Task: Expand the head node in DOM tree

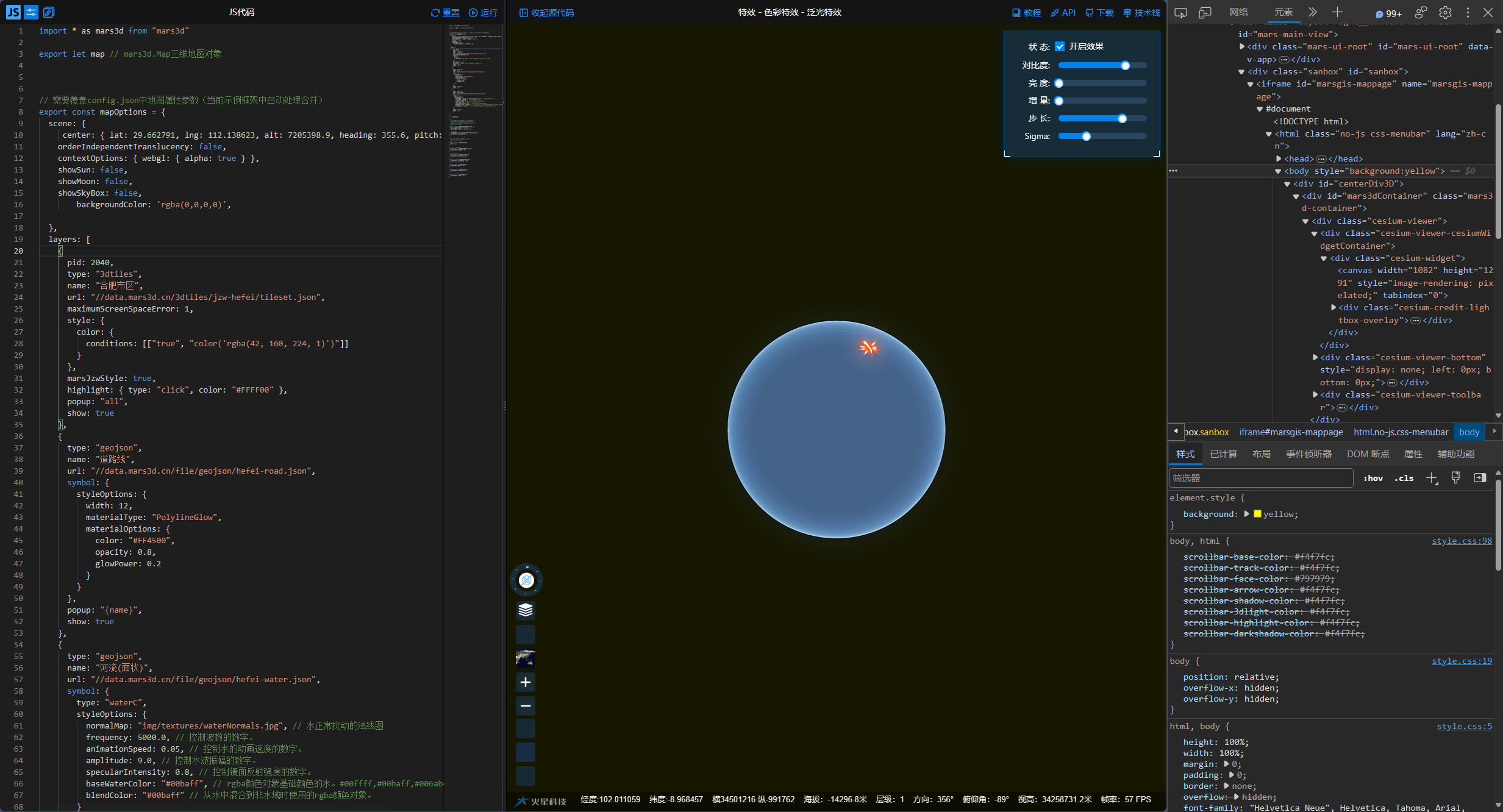Action: click(x=1279, y=158)
